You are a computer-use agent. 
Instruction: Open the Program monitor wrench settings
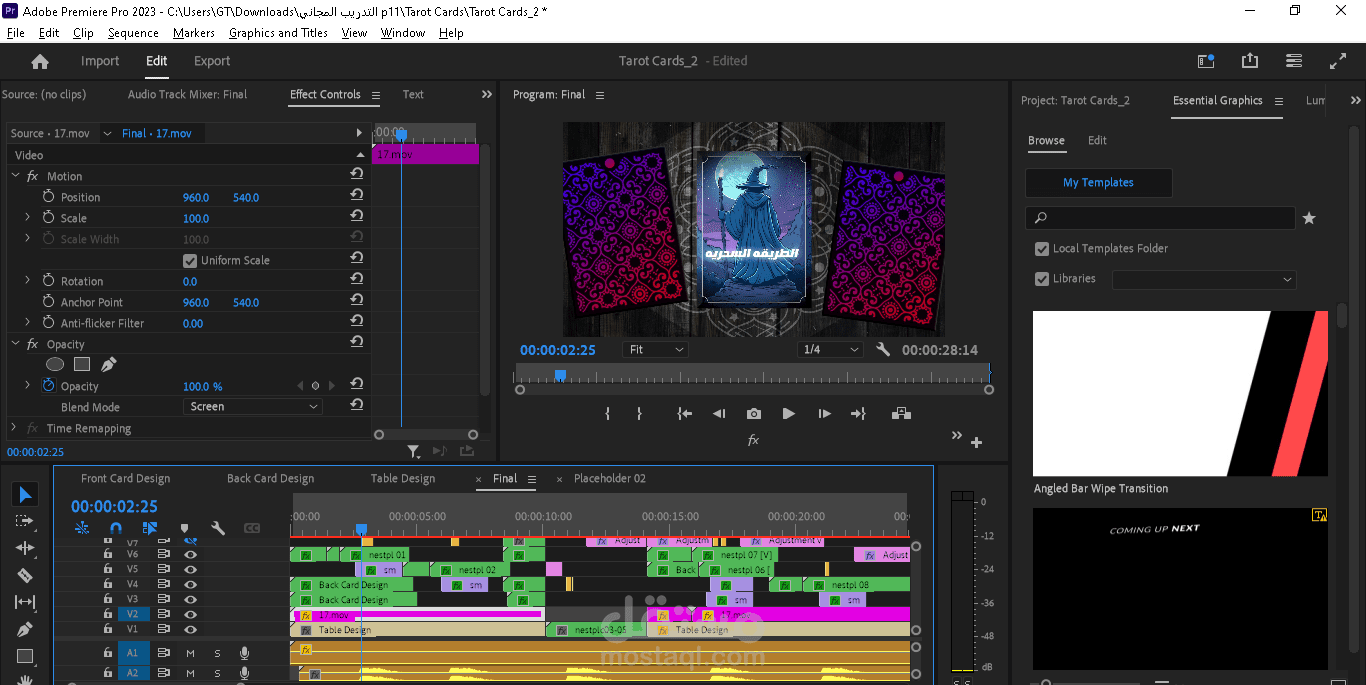pyautogui.click(x=882, y=350)
